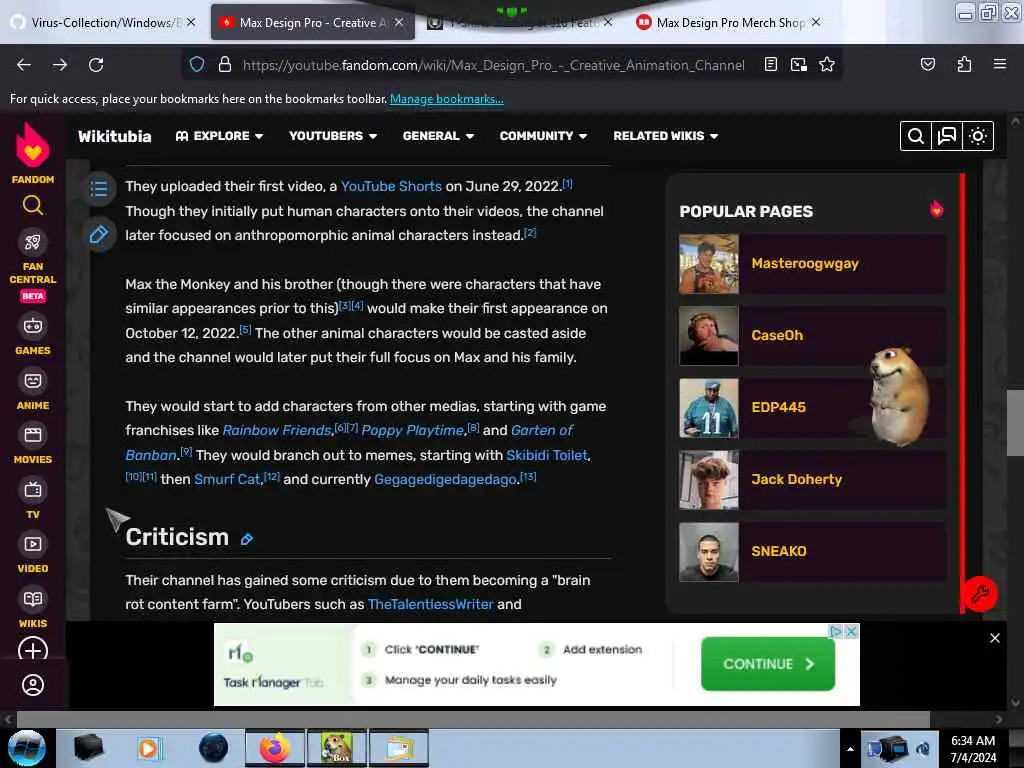Open the Gegagedigedagedago link
Viewport: 1024px width, 768px height.
click(x=445, y=479)
